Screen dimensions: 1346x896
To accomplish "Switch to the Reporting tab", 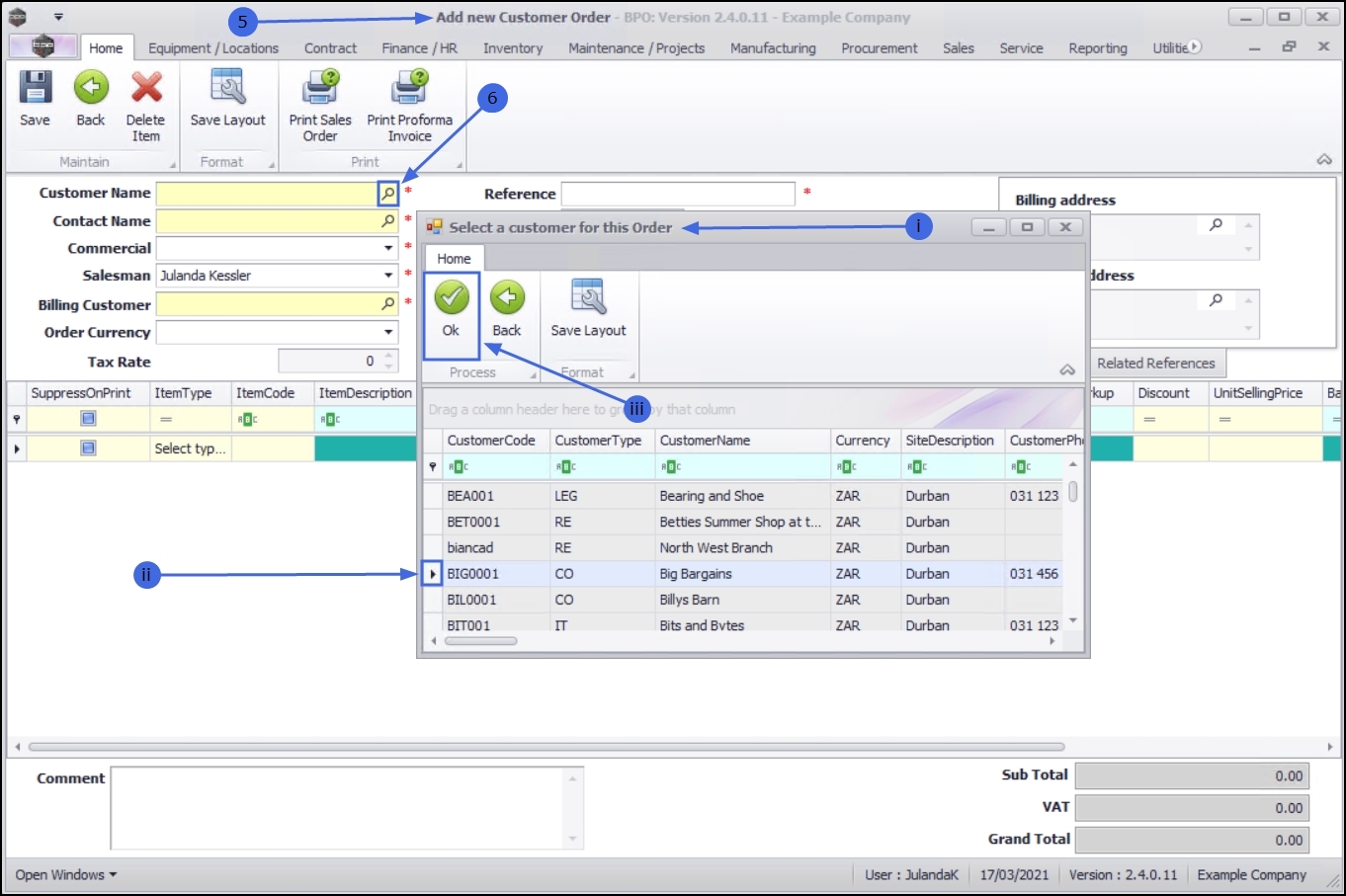I will 1098,47.
